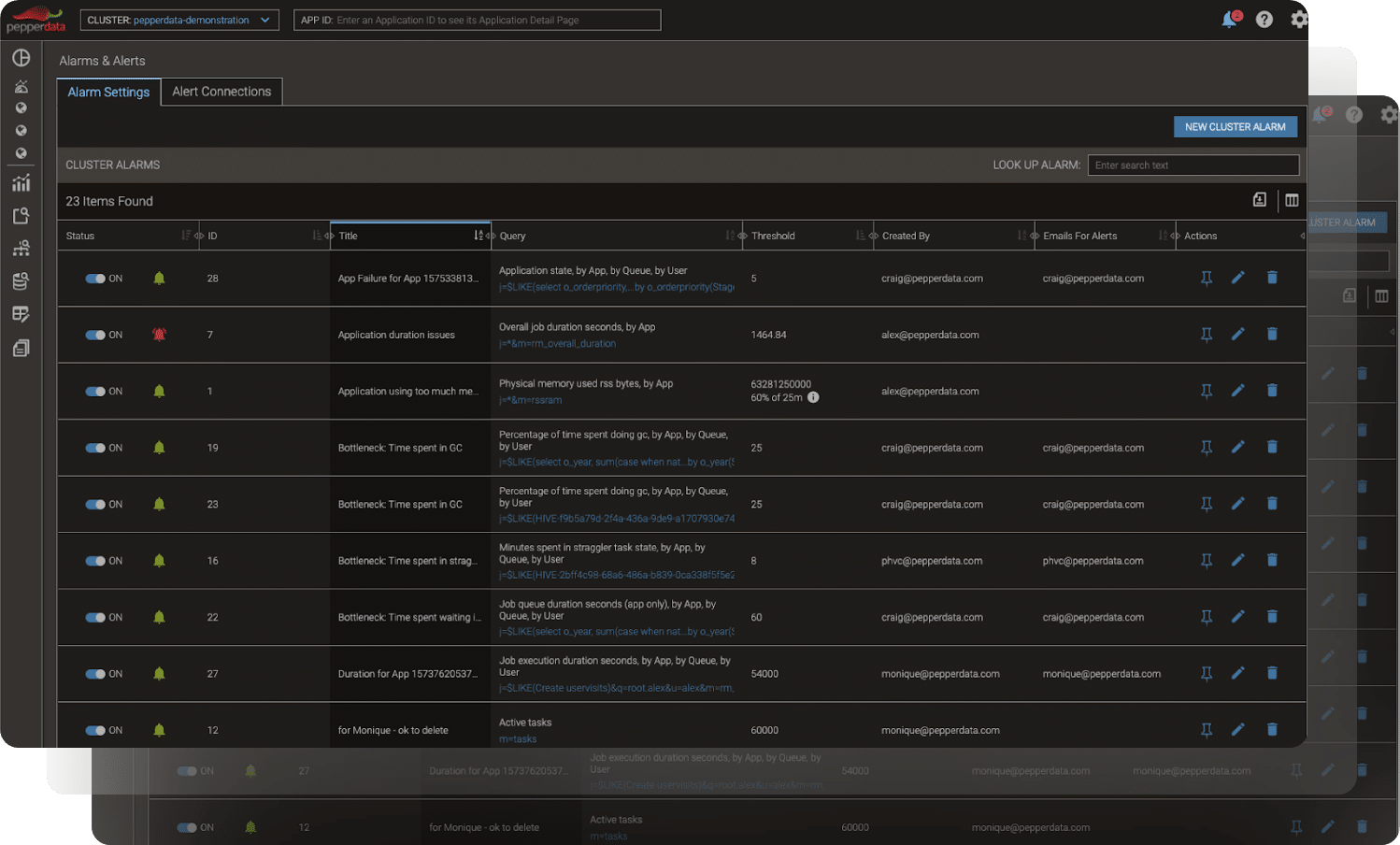Select phvc@pepperdata.com in Created By column
Screen dimensions: 1400x845
[932, 561]
